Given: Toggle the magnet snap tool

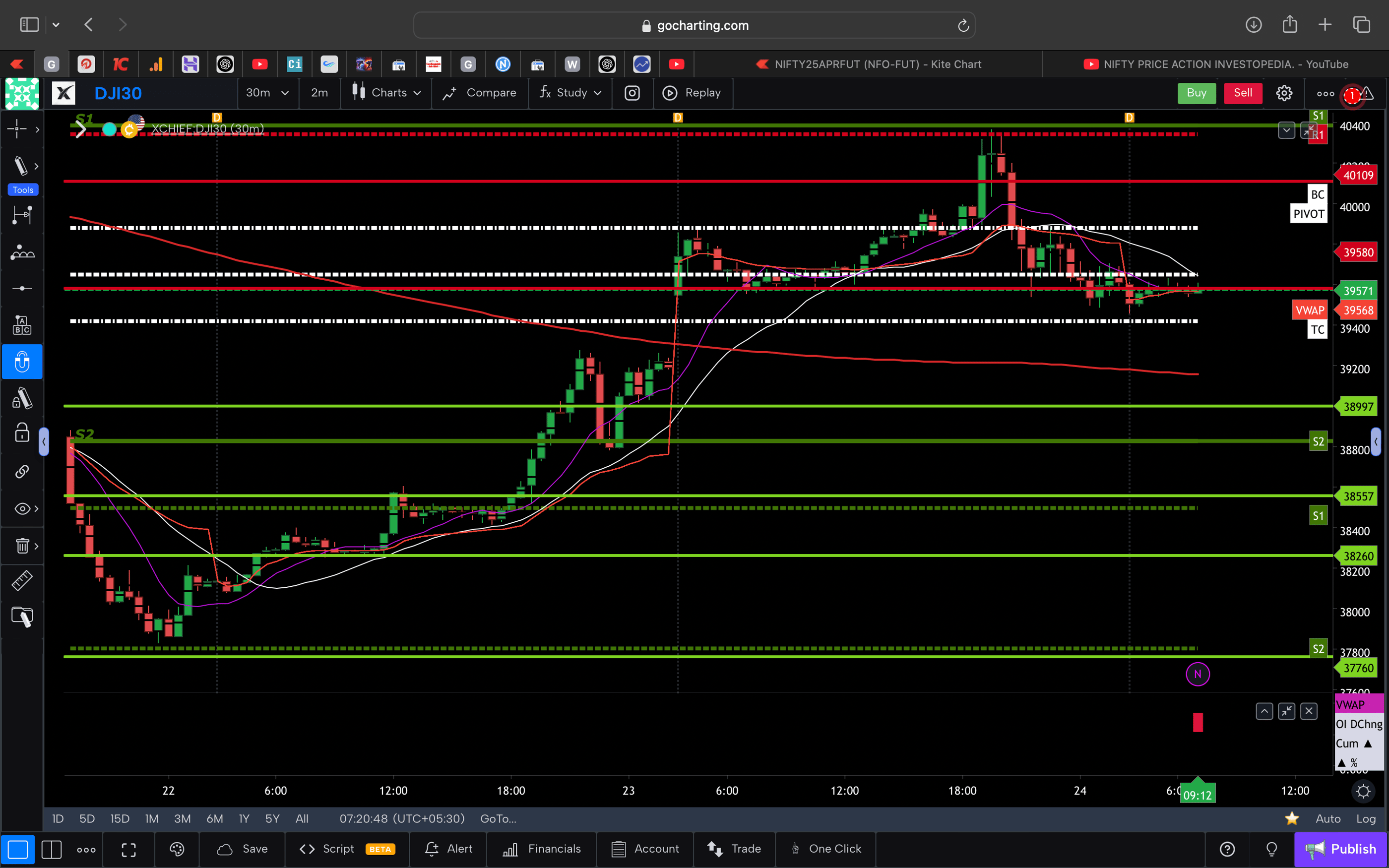Looking at the screenshot, I should tap(22, 362).
